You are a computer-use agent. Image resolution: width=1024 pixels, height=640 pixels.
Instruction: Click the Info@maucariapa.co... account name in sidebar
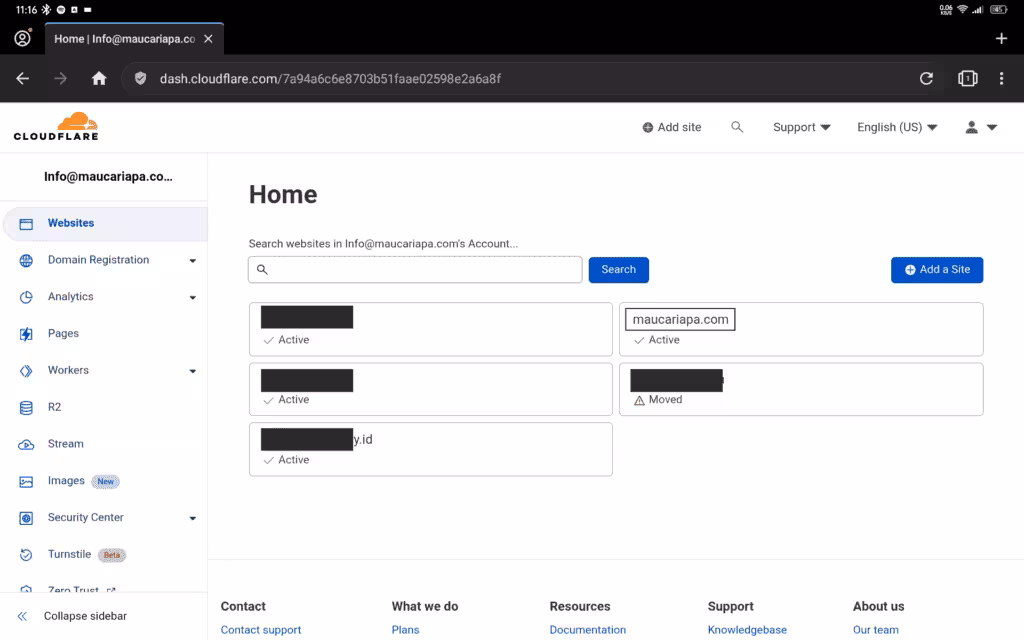point(108,176)
